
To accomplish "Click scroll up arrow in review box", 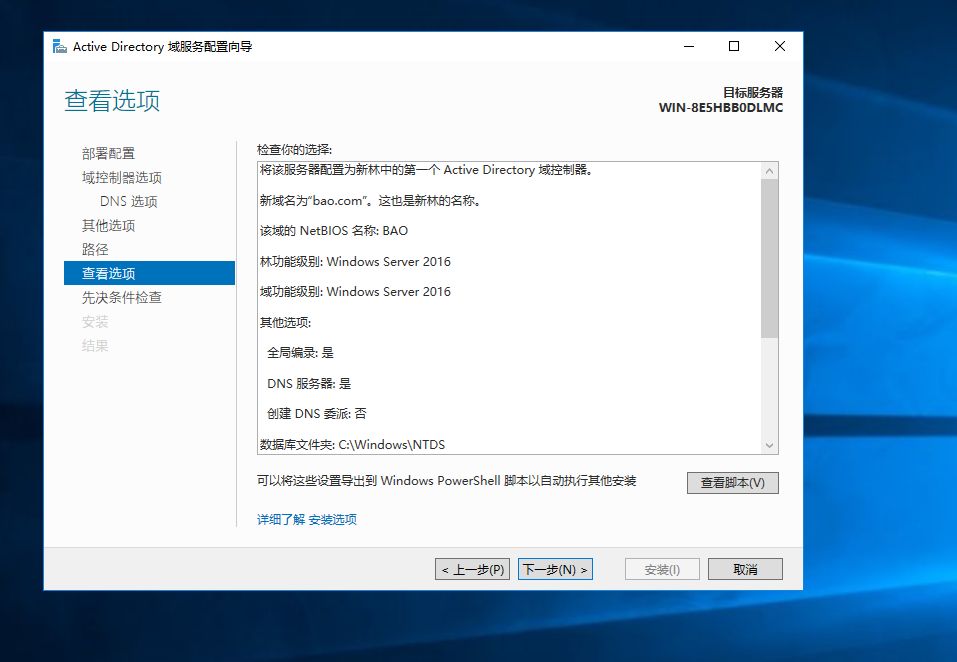I will [769, 171].
